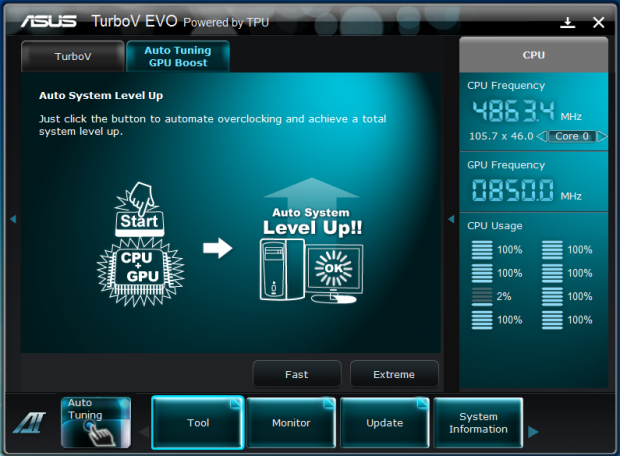The height and width of the screenshot is (456, 620).
Task: Click the Core 0 selector label
Action: tap(572, 136)
